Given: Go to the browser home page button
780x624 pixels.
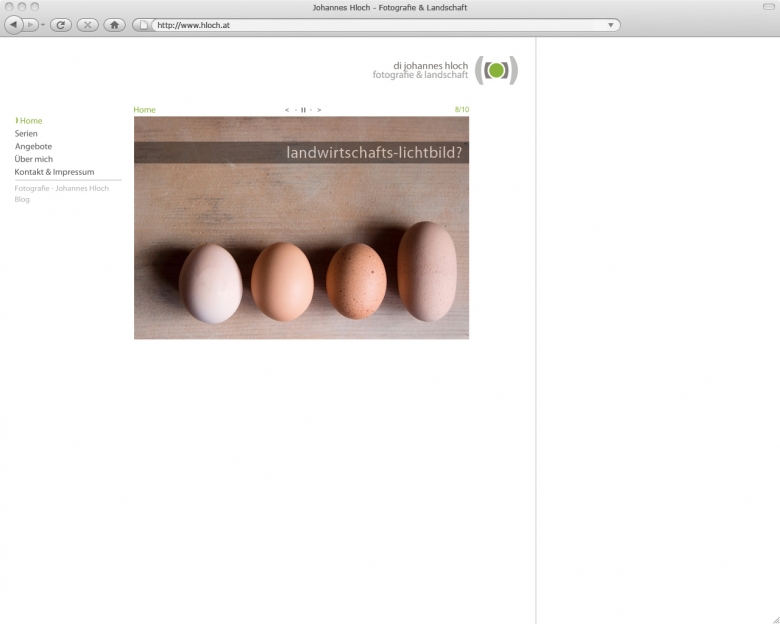Looking at the screenshot, I should pos(115,25).
